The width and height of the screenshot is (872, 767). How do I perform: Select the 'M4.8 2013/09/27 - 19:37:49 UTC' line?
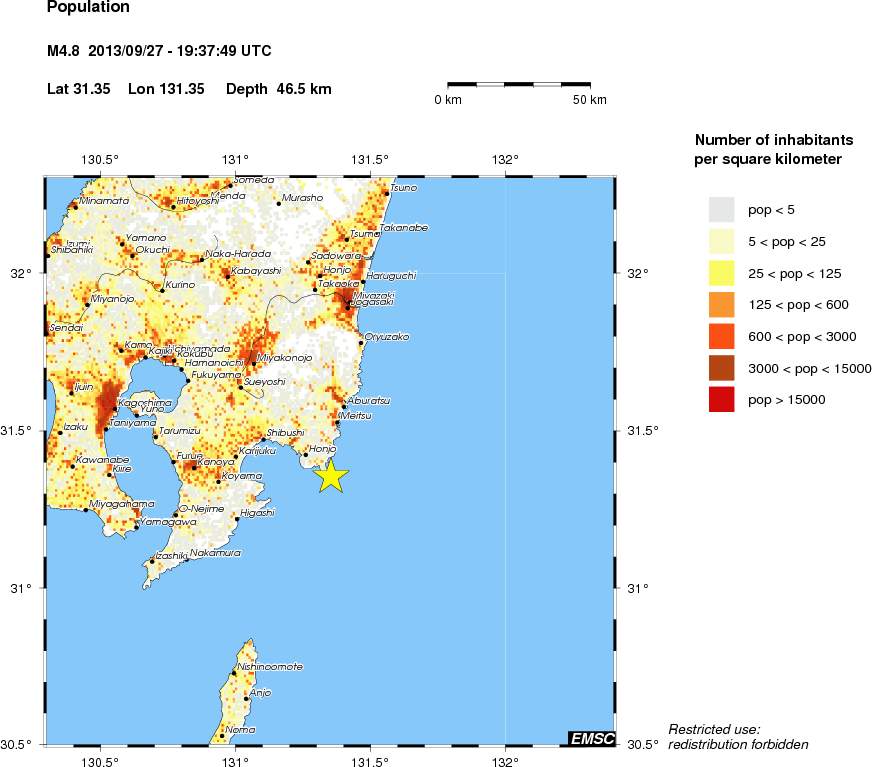click(x=159, y=51)
